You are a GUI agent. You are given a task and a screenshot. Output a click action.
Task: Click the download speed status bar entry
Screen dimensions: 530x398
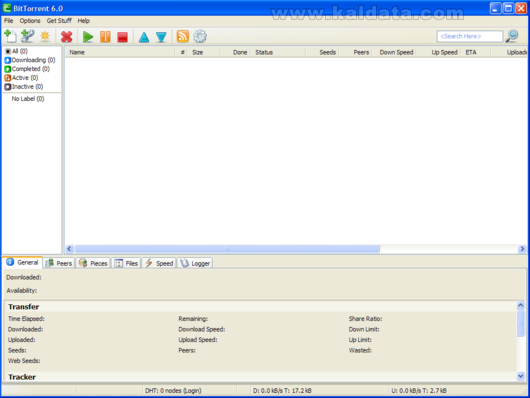point(282,391)
